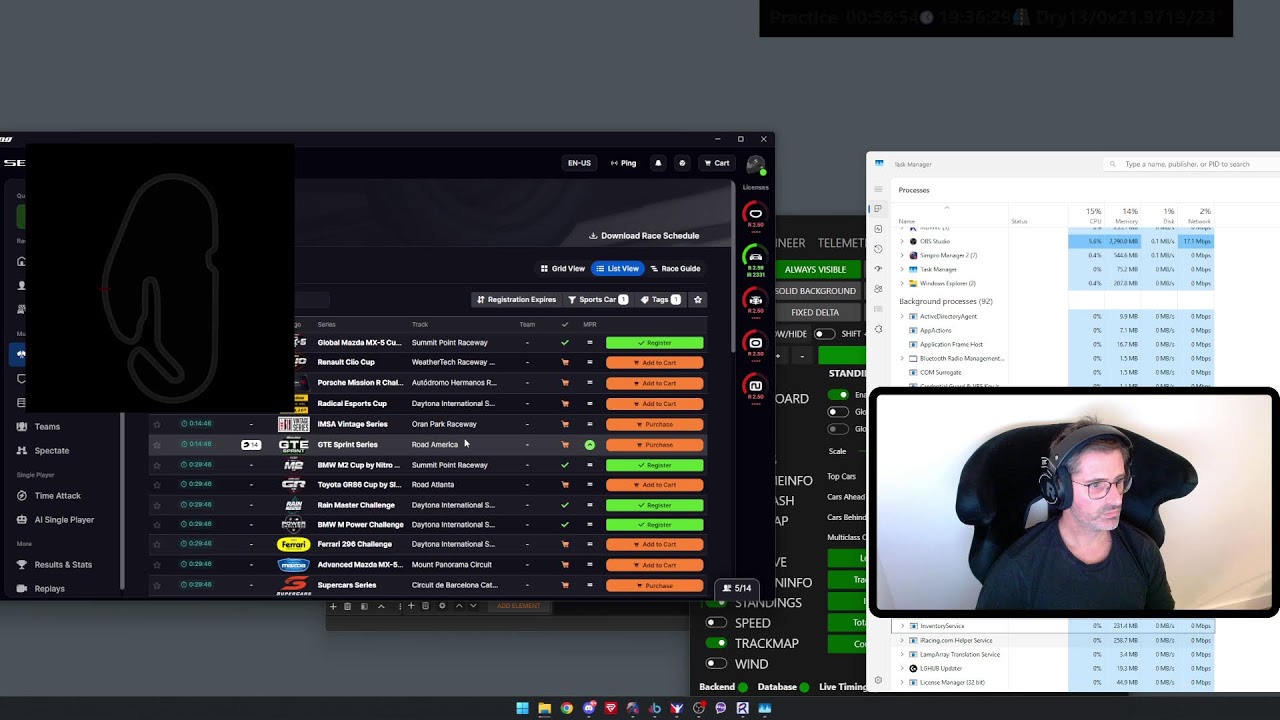Open the Cart in the iRacing header
The height and width of the screenshot is (720, 1280).
[x=717, y=163]
